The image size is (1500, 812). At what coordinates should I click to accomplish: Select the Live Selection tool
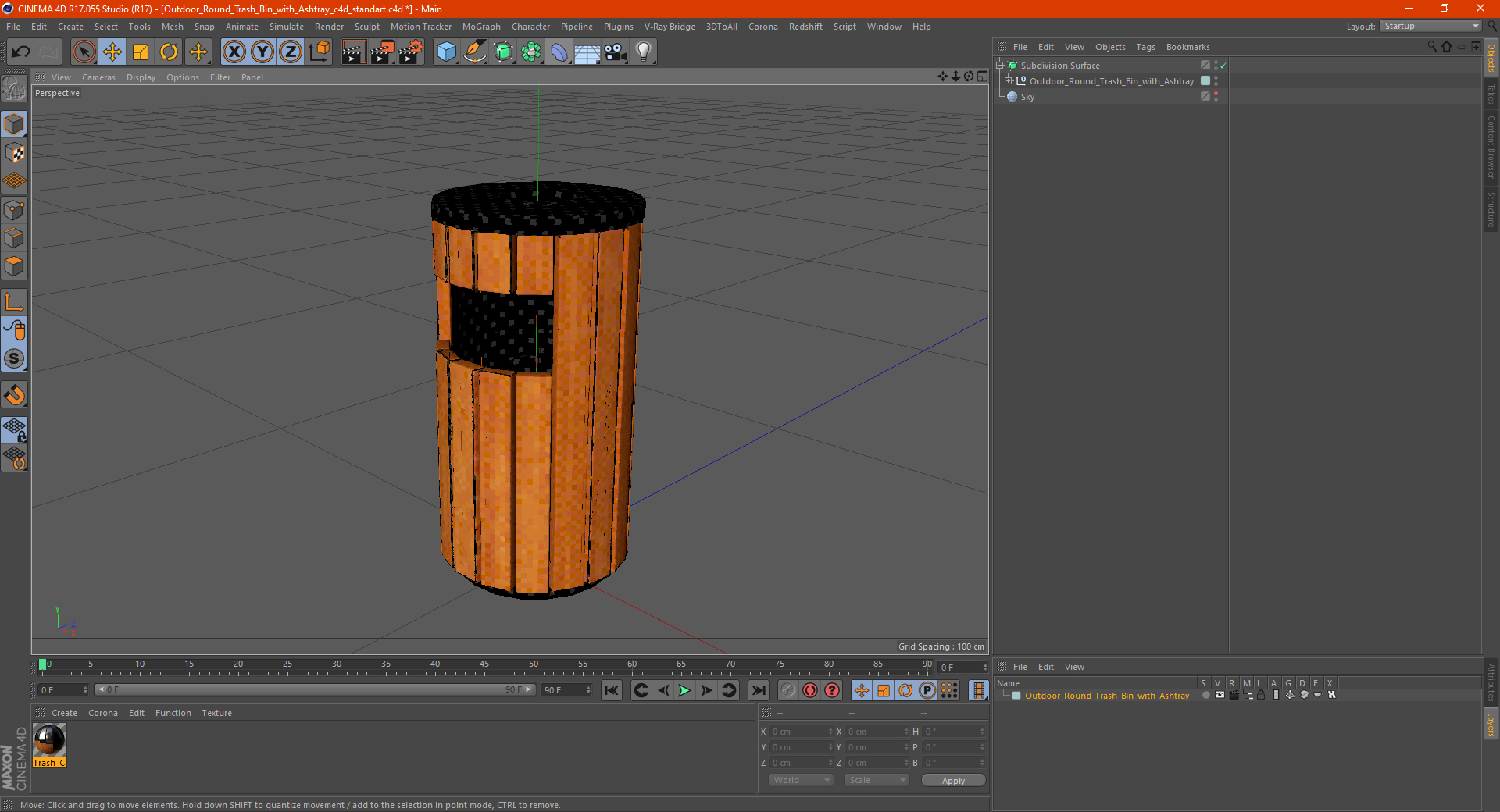click(84, 52)
